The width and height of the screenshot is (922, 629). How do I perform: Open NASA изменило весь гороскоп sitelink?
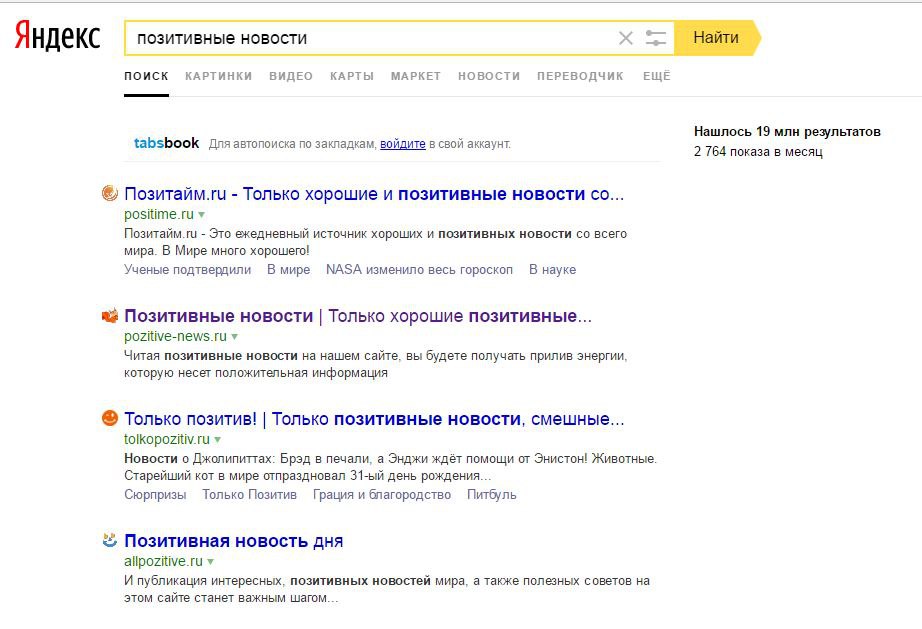(x=419, y=270)
